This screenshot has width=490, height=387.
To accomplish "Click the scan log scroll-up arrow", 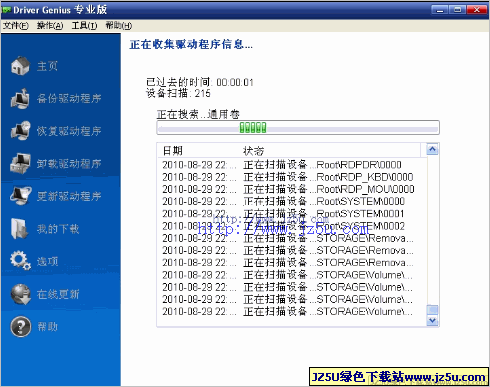I will 432,150.
